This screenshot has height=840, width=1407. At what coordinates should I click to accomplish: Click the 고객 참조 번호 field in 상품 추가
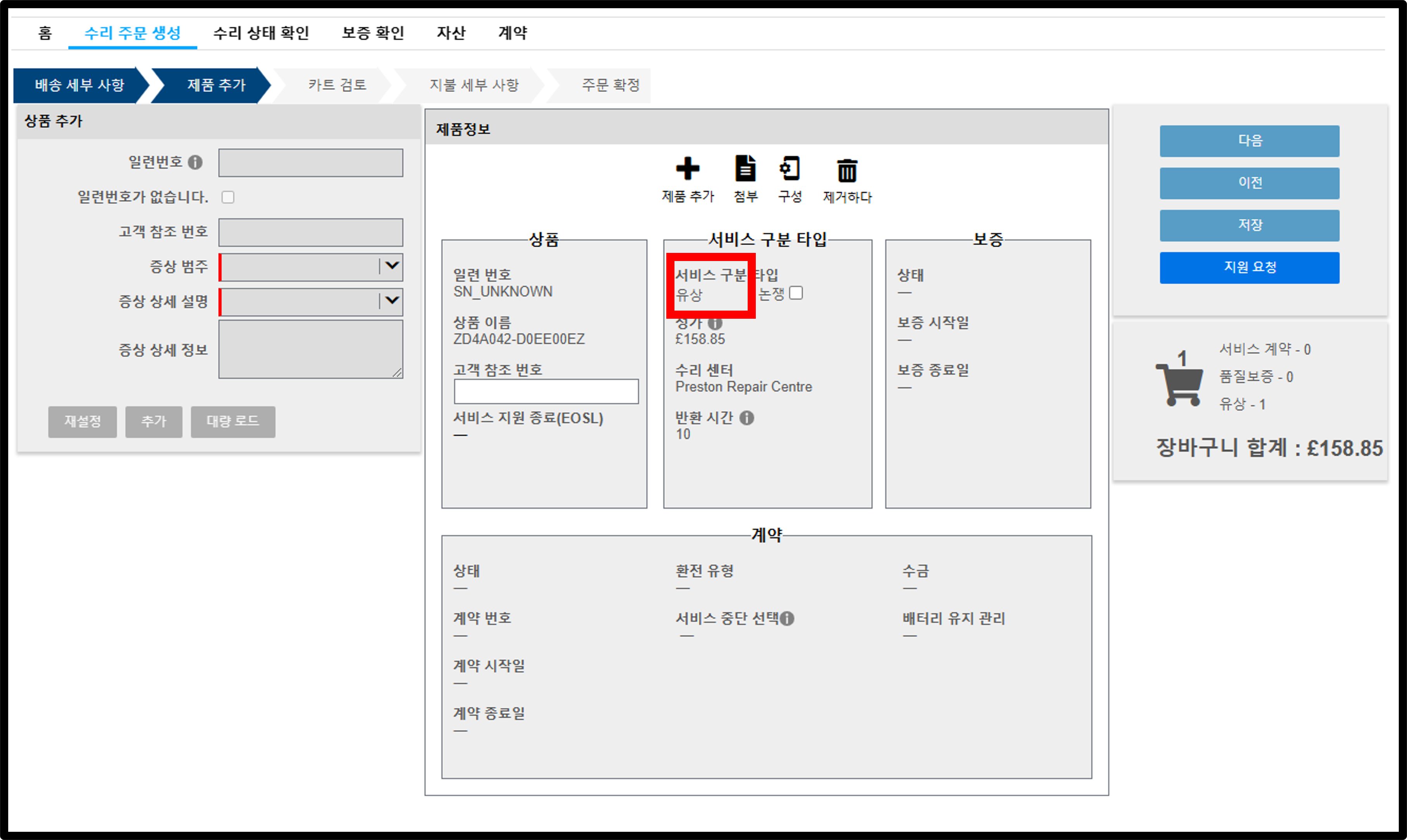coord(311,233)
